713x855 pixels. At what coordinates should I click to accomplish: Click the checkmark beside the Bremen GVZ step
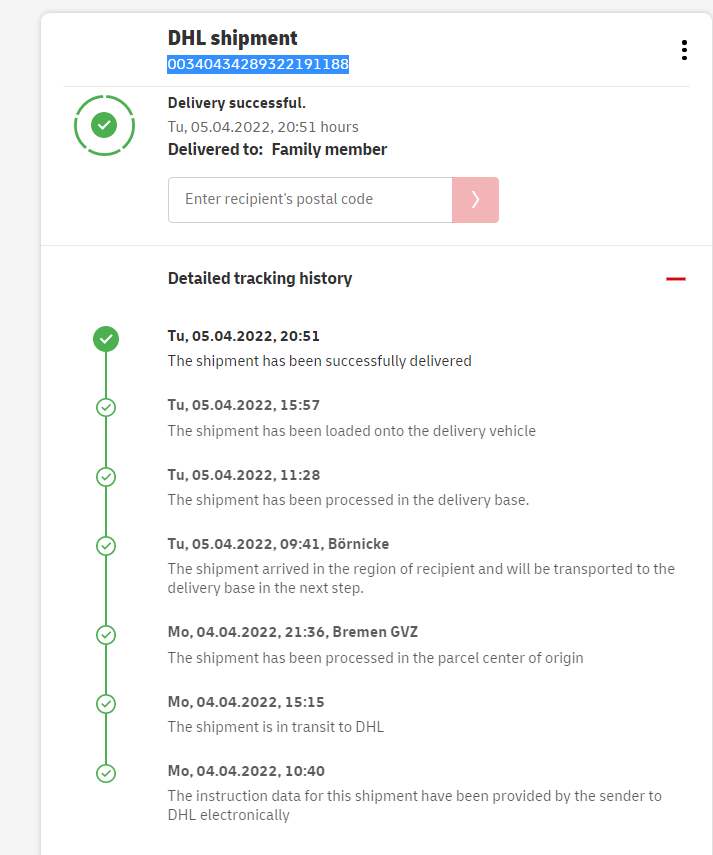click(x=106, y=634)
